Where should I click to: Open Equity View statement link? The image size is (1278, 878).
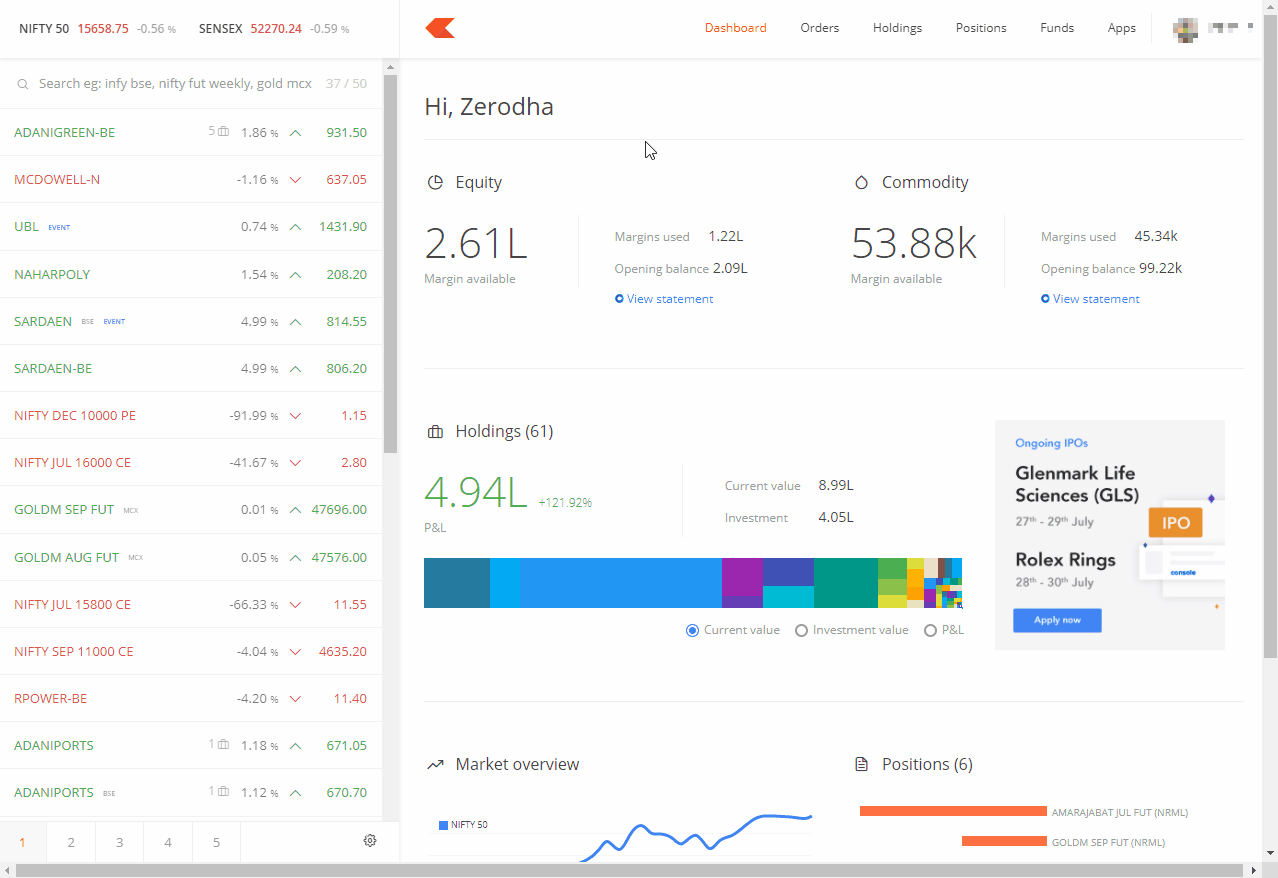coord(669,299)
